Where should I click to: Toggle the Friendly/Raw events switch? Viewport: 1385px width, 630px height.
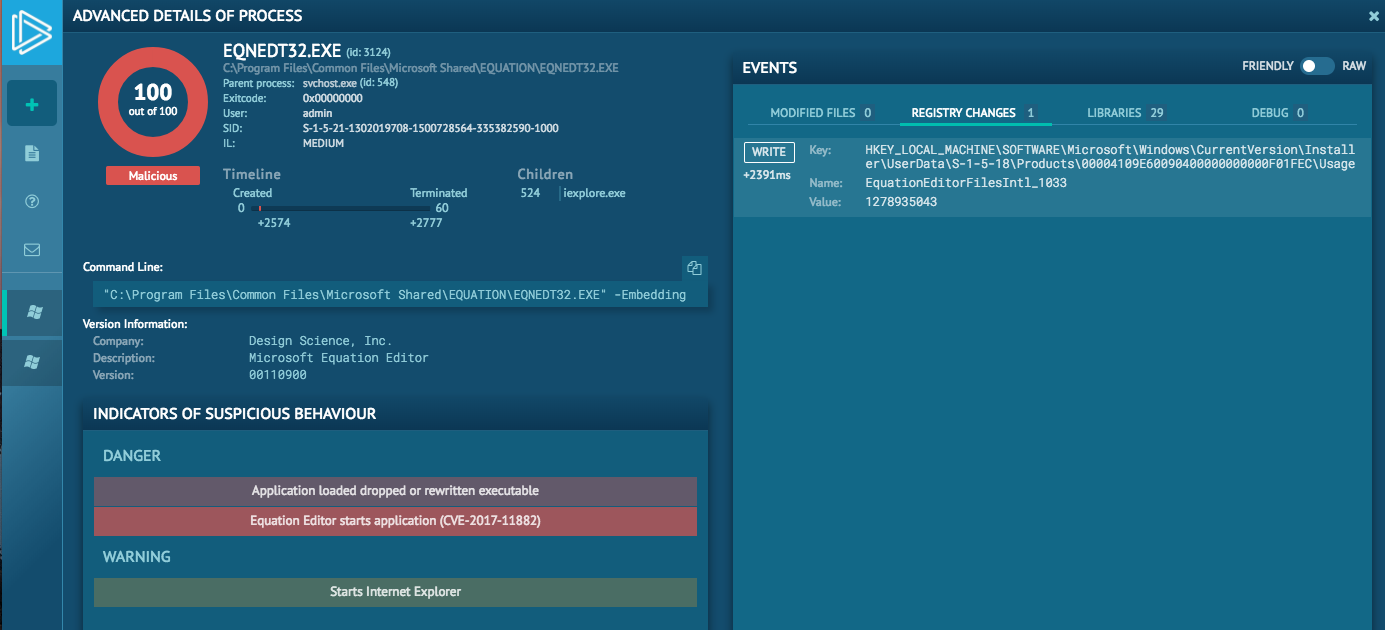[1316, 66]
